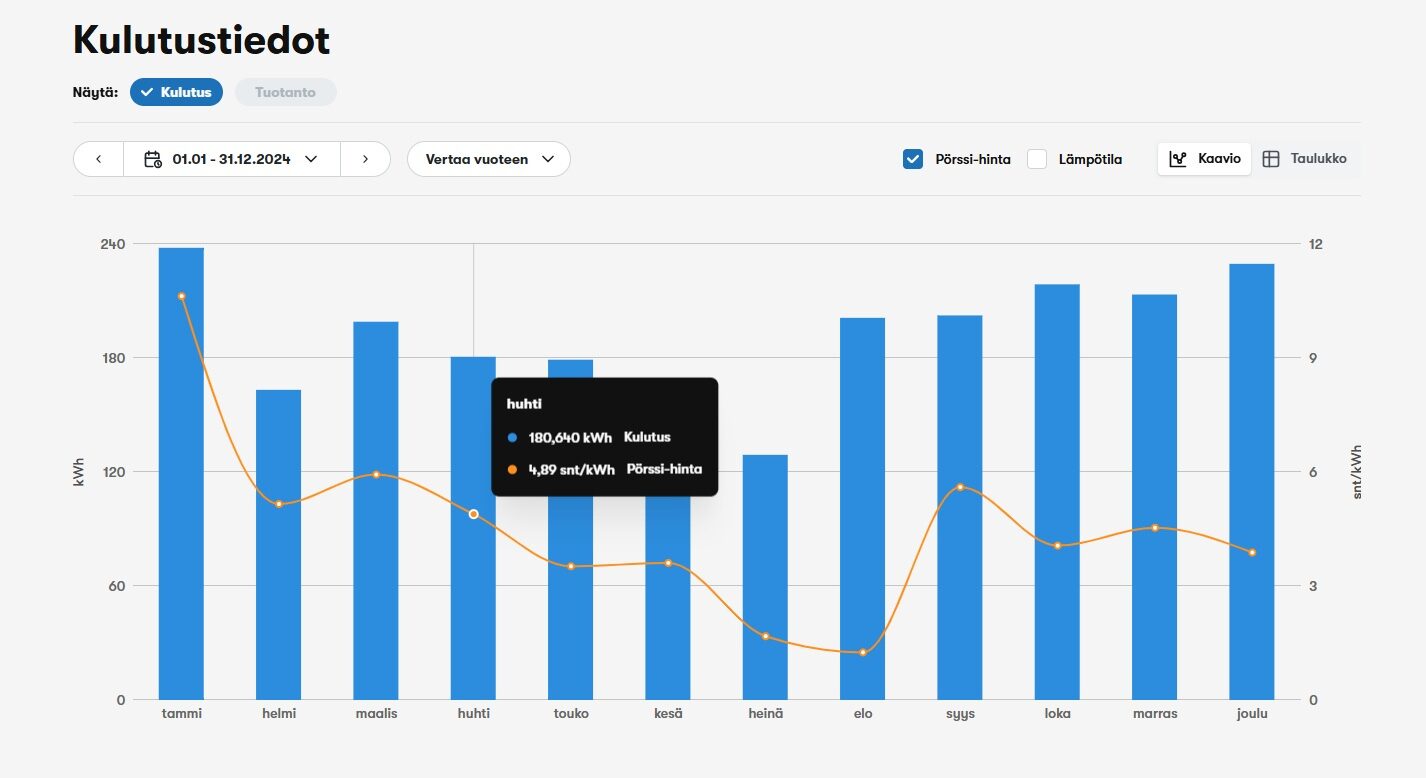
Task: Click the Taulukko table grid icon
Action: [x=1271, y=159]
